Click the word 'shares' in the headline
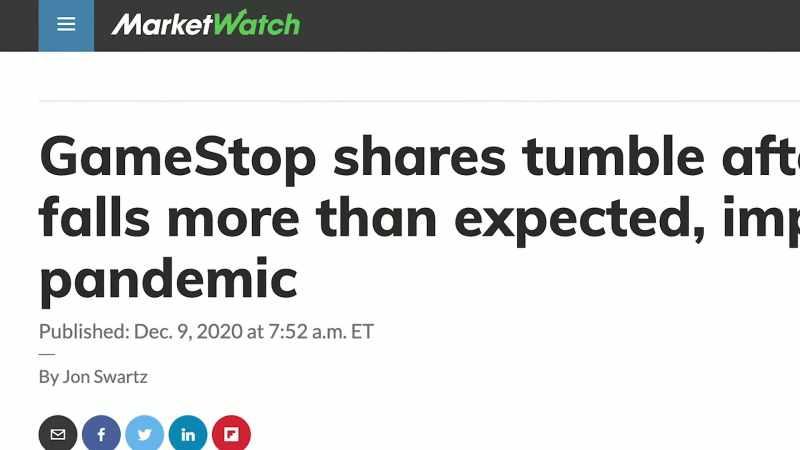Image resolution: width=800 pixels, height=450 pixels. pyautogui.click(x=419, y=156)
